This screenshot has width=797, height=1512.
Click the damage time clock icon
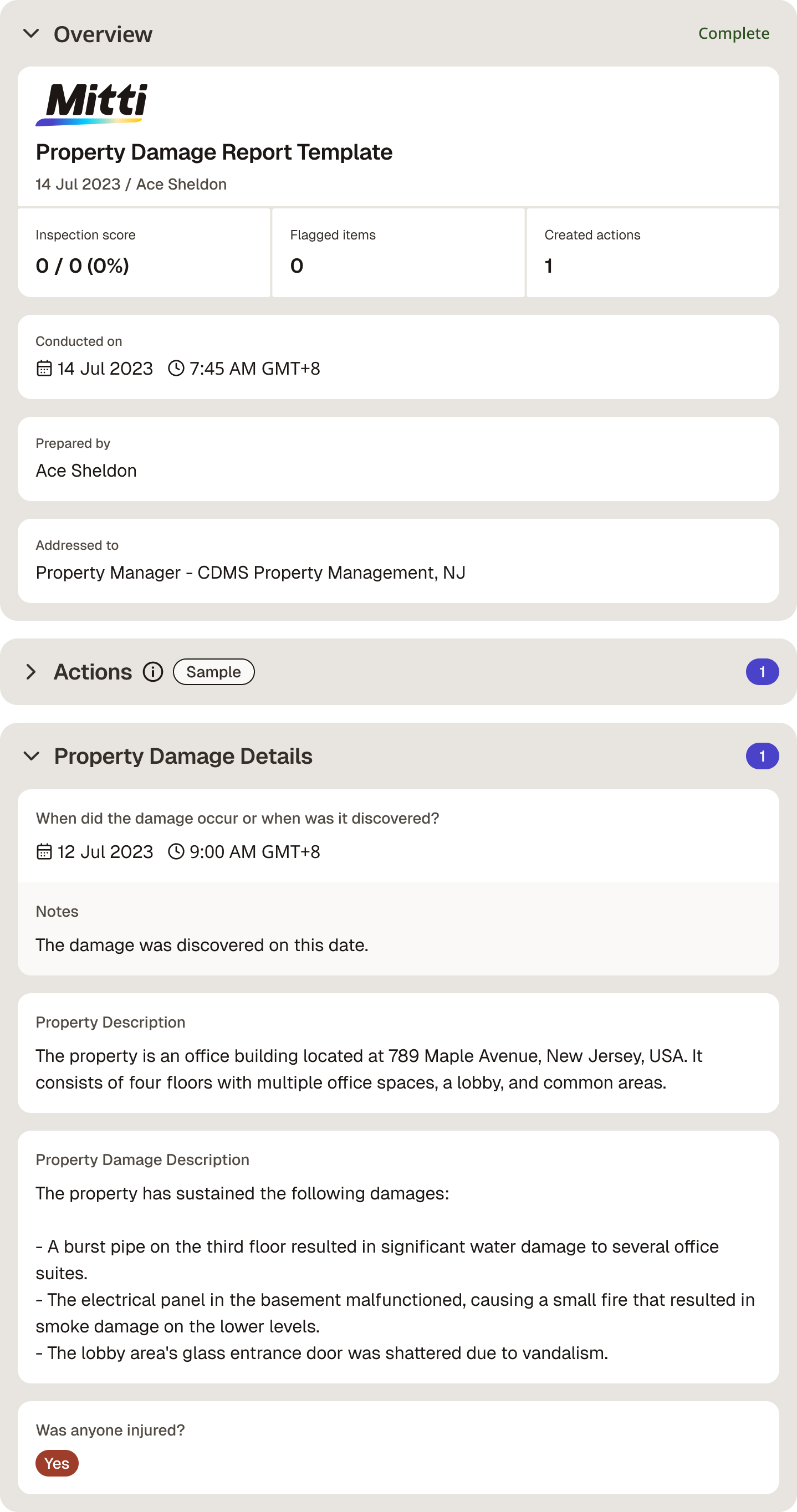[x=176, y=851]
